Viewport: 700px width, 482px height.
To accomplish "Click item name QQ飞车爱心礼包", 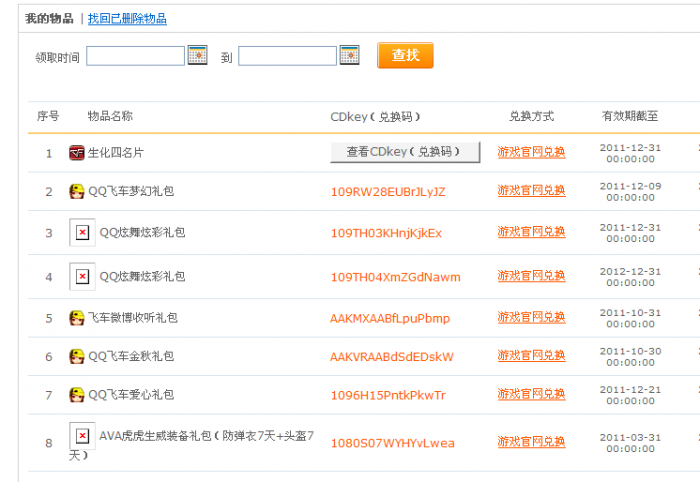I will 131,395.
